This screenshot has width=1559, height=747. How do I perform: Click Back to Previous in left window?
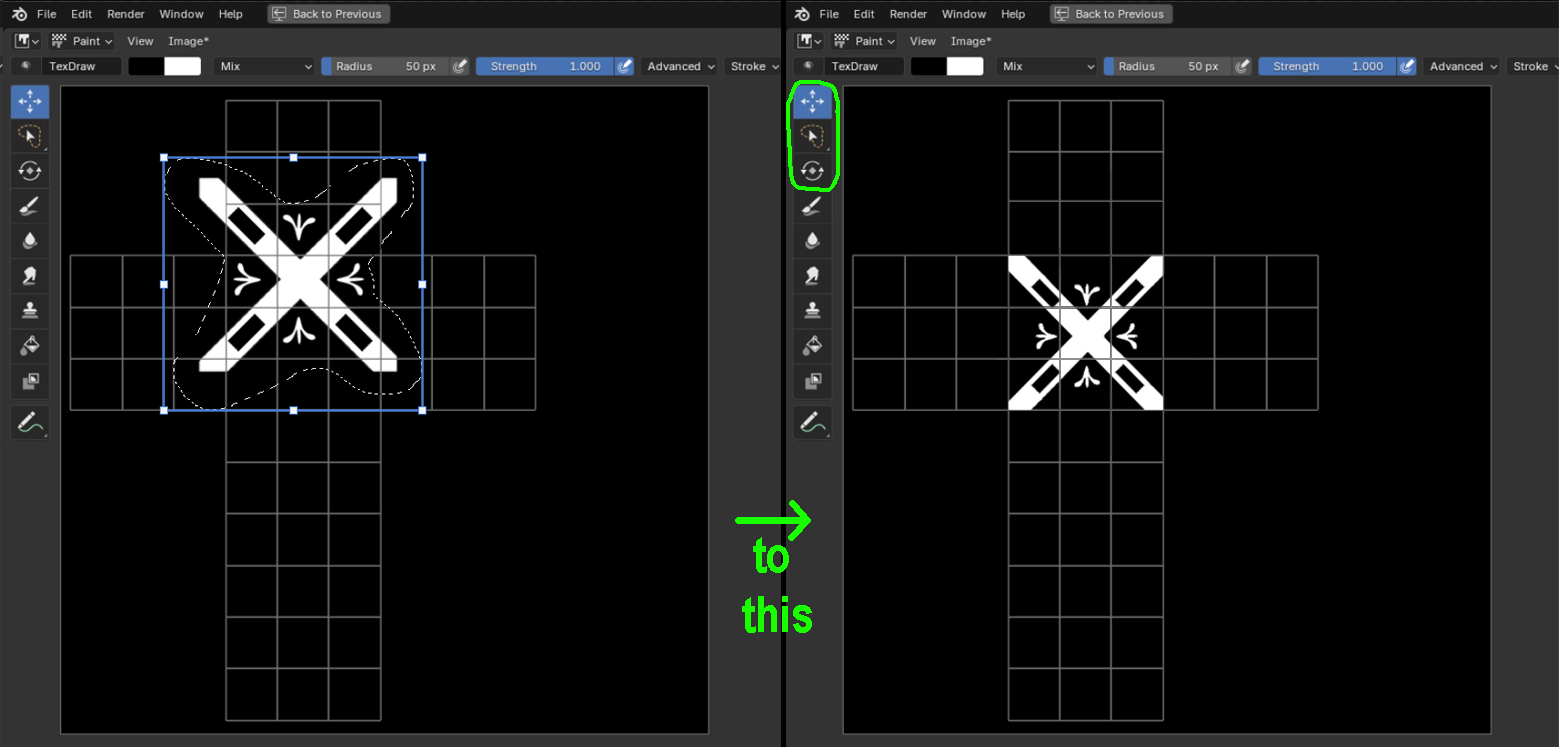[329, 14]
